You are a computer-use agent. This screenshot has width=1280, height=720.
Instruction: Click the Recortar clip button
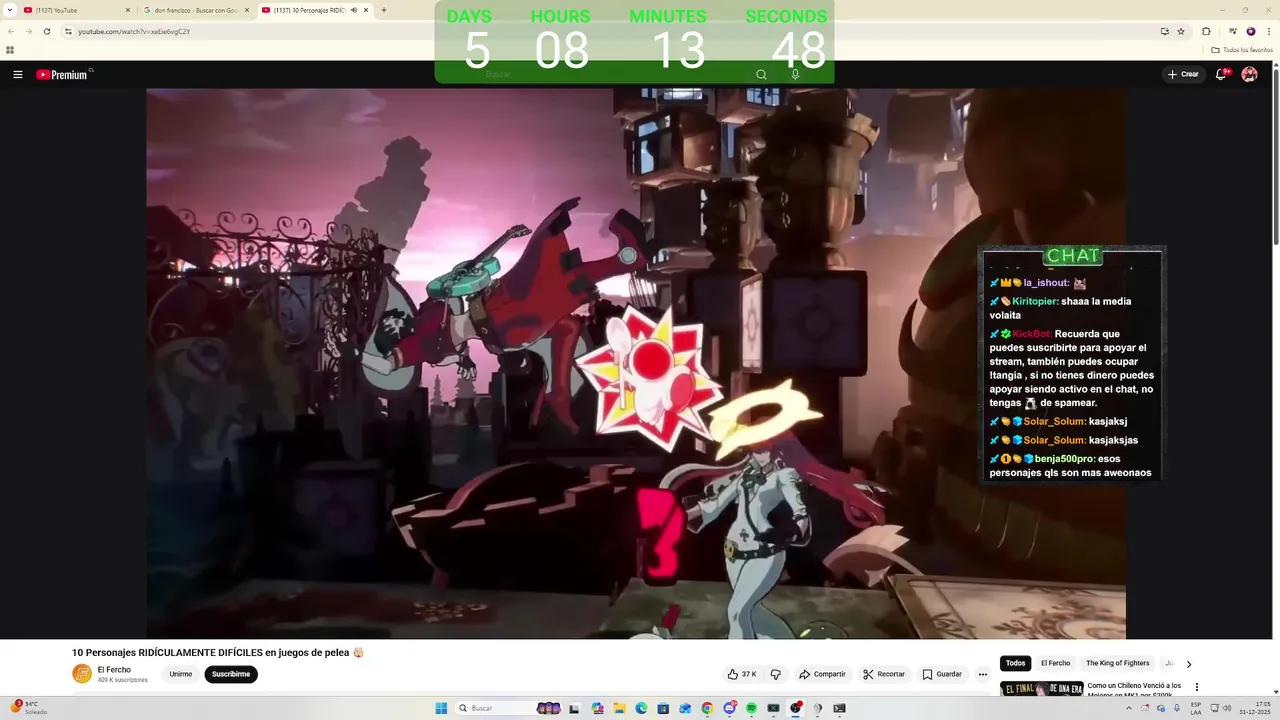point(884,674)
